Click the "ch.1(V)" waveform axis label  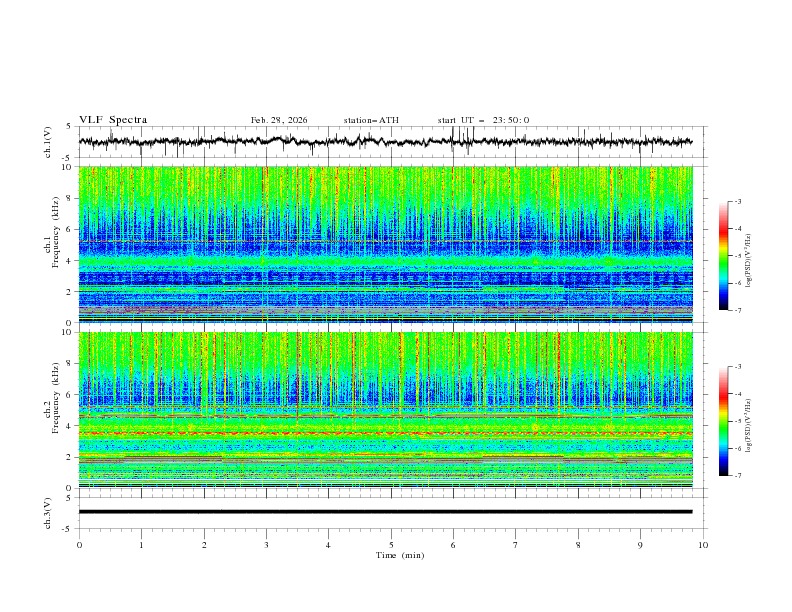coord(48,142)
